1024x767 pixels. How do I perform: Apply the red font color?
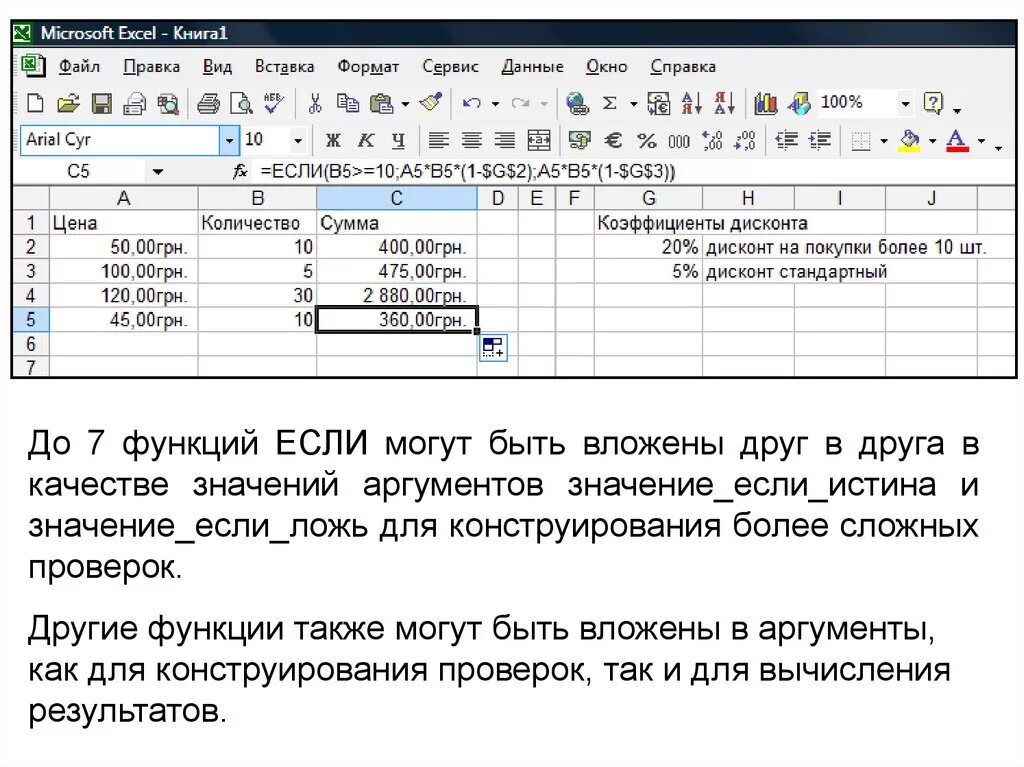[957, 140]
